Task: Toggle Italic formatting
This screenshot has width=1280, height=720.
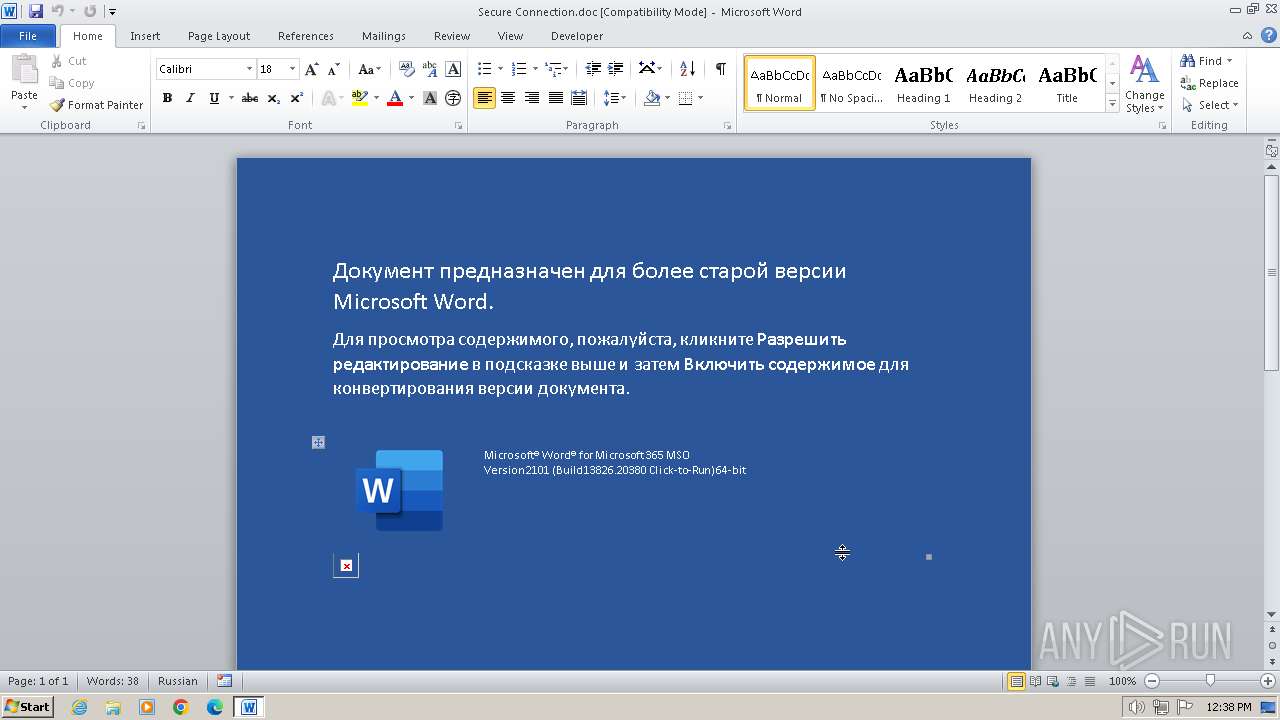Action: coord(190,98)
